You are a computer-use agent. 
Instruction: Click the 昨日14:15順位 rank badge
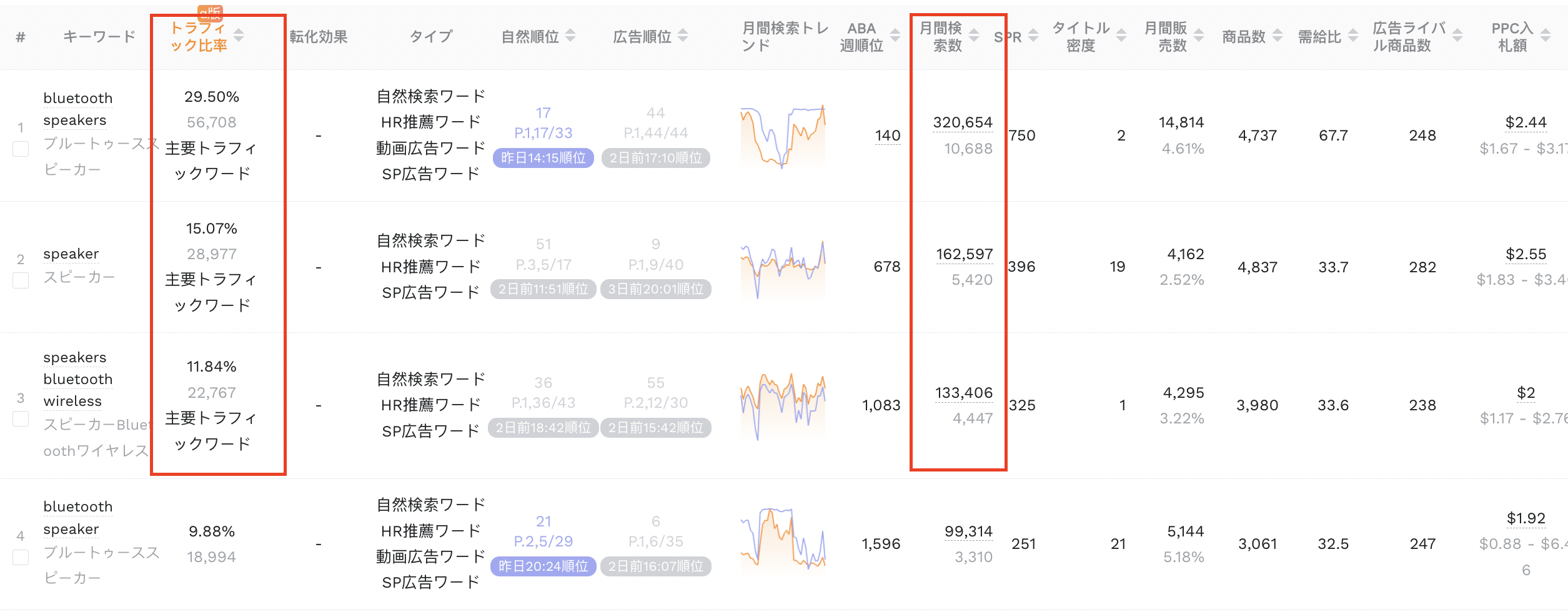pyautogui.click(x=543, y=158)
